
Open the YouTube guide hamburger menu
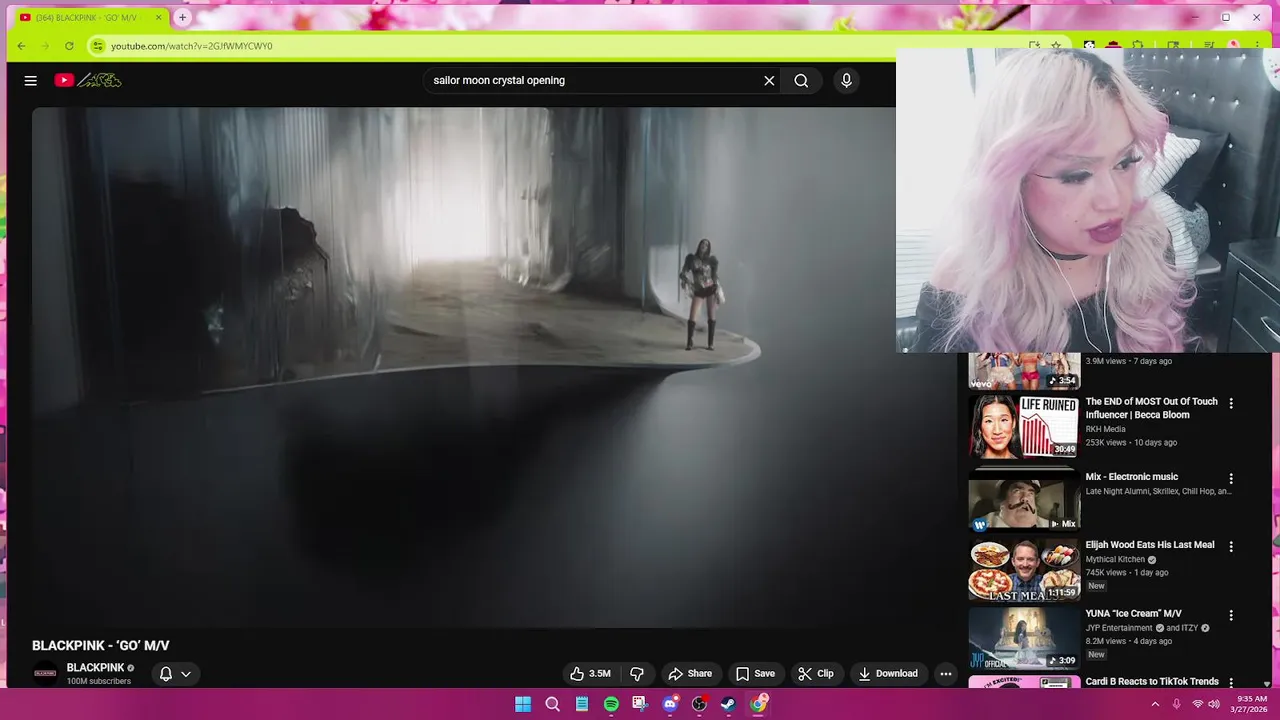point(30,80)
